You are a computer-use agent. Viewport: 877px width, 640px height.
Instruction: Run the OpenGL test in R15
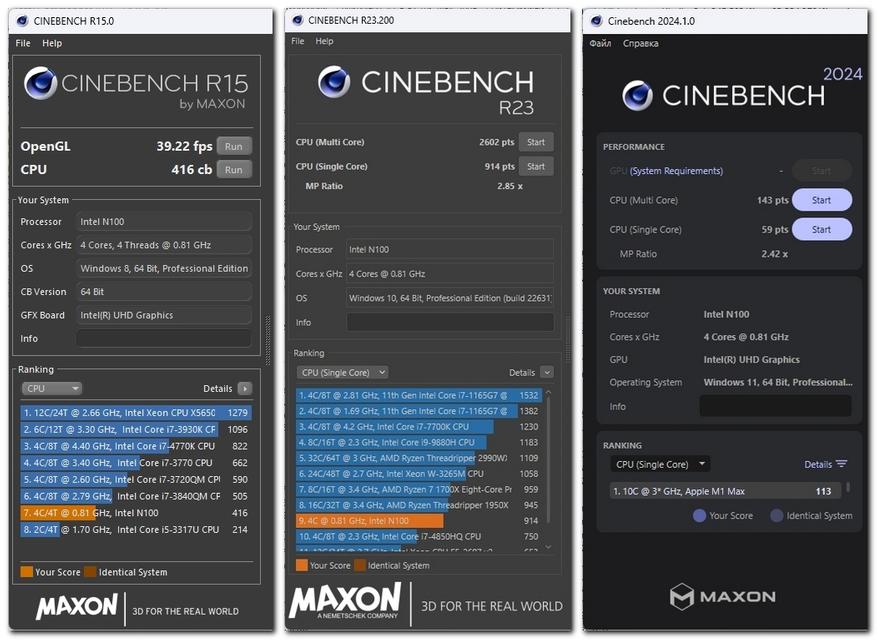tap(234, 146)
